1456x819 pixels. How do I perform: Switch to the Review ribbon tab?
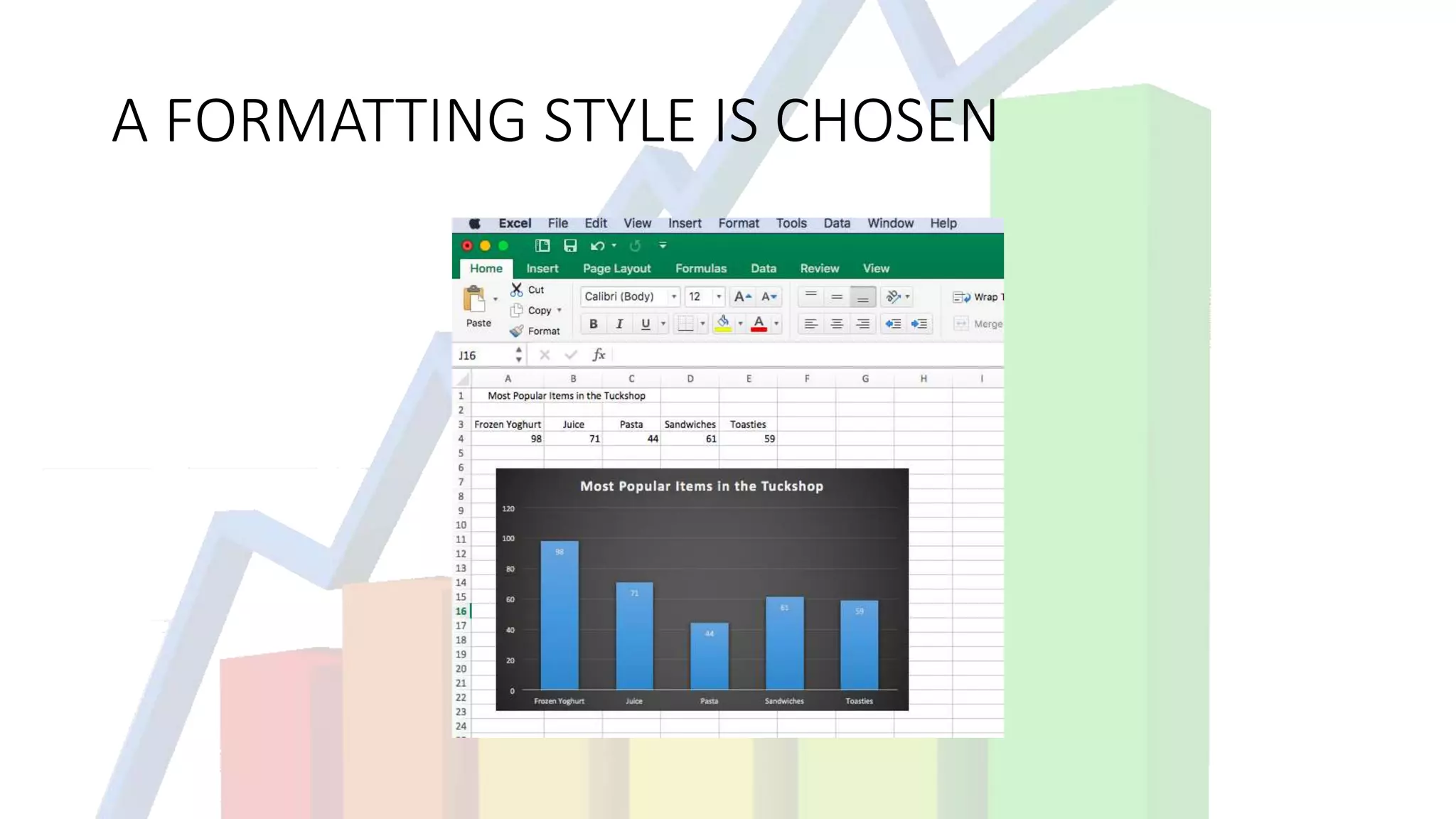(819, 269)
